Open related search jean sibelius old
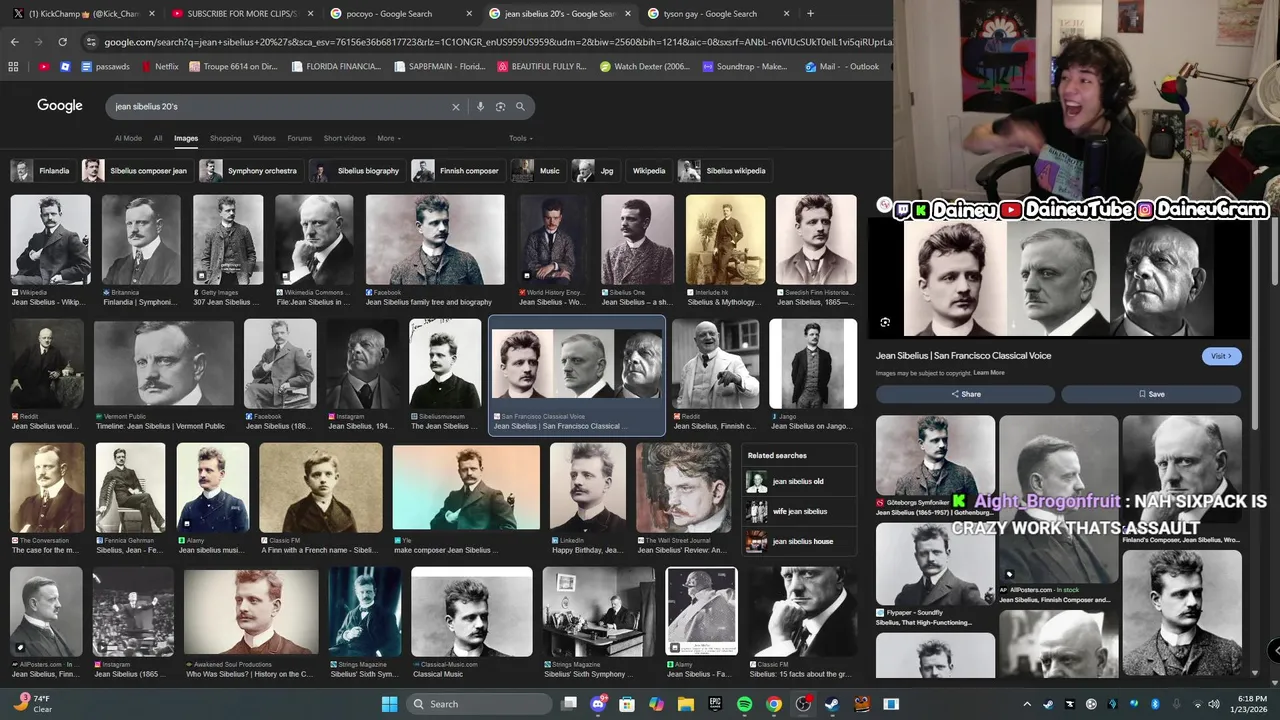Image resolution: width=1280 pixels, height=720 pixels. (799, 481)
